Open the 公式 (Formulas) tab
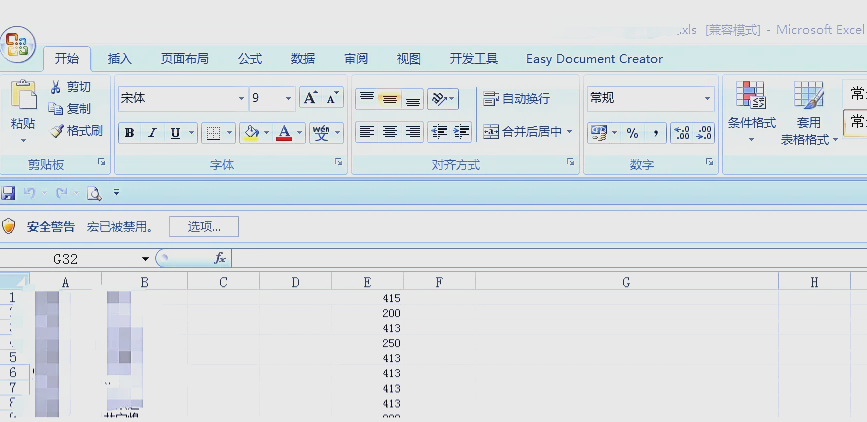This screenshot has width=867, height=422. (x=250, y=59)
